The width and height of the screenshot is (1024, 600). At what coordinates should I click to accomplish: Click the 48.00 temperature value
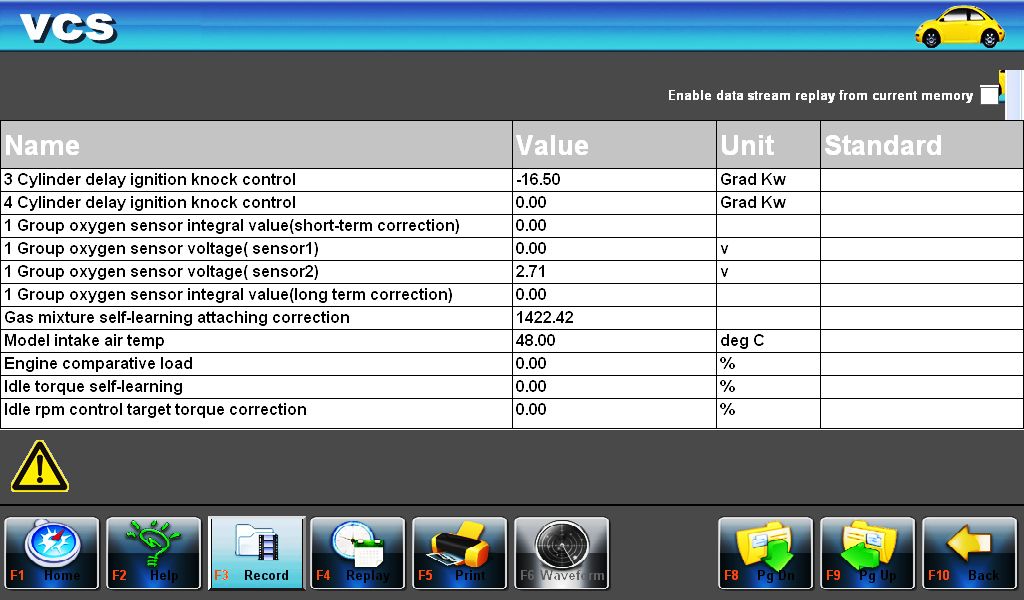[x=615, y=341]
